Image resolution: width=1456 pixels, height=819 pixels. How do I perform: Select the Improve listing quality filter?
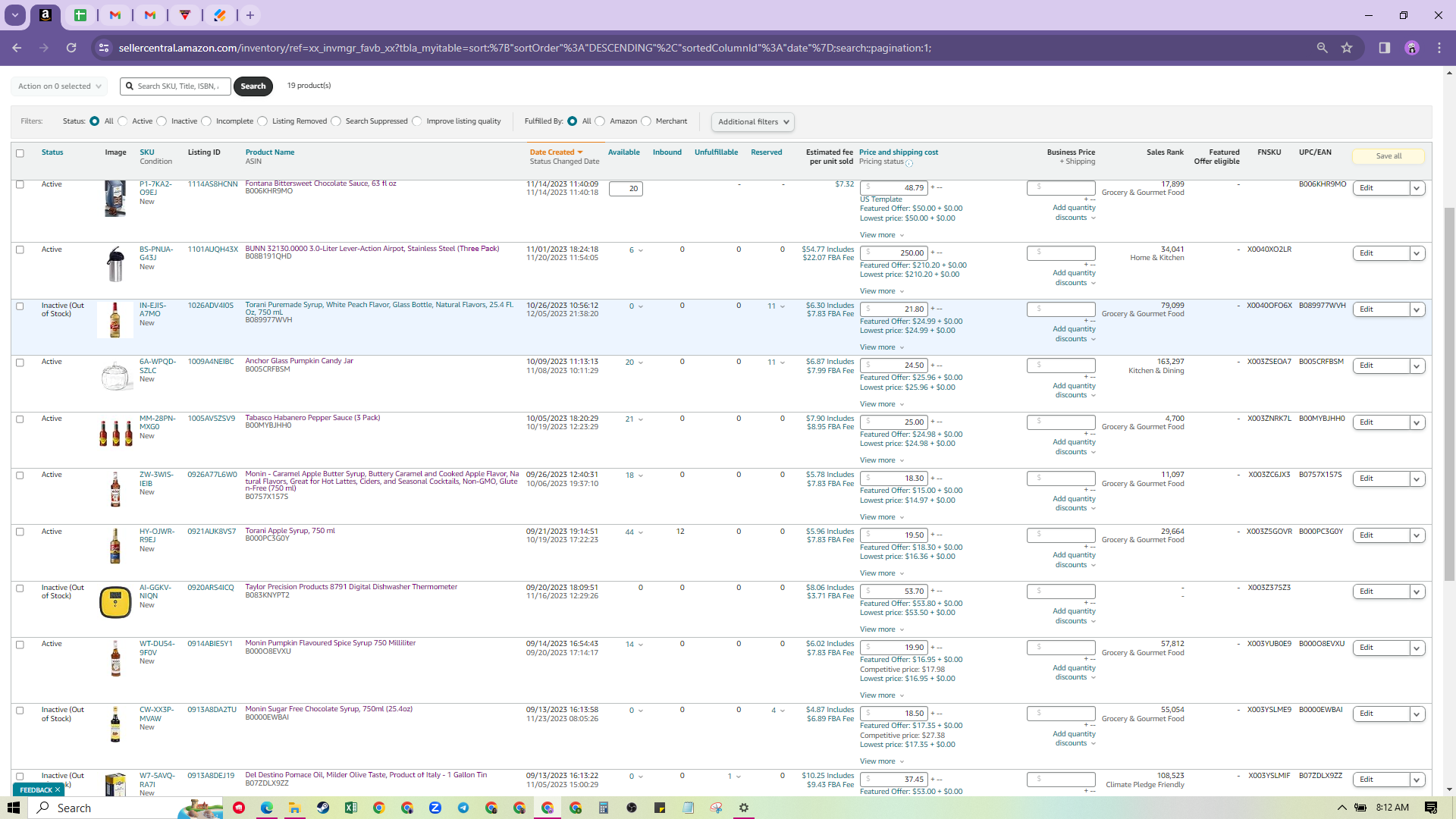[x=417, y=121]
